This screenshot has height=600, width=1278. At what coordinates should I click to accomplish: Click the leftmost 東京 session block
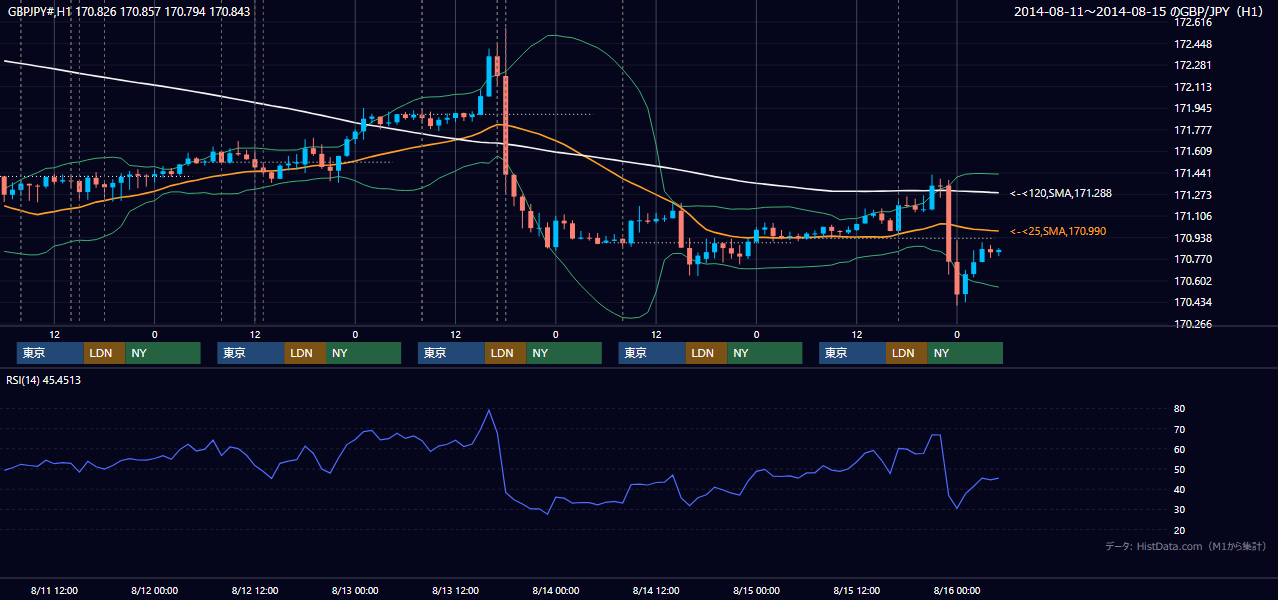pos(50,353)
